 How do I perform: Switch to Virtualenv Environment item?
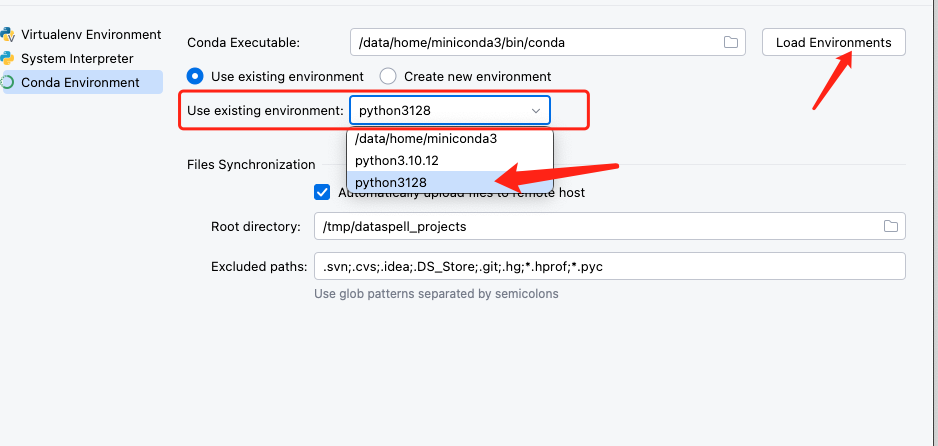(90, 35)
